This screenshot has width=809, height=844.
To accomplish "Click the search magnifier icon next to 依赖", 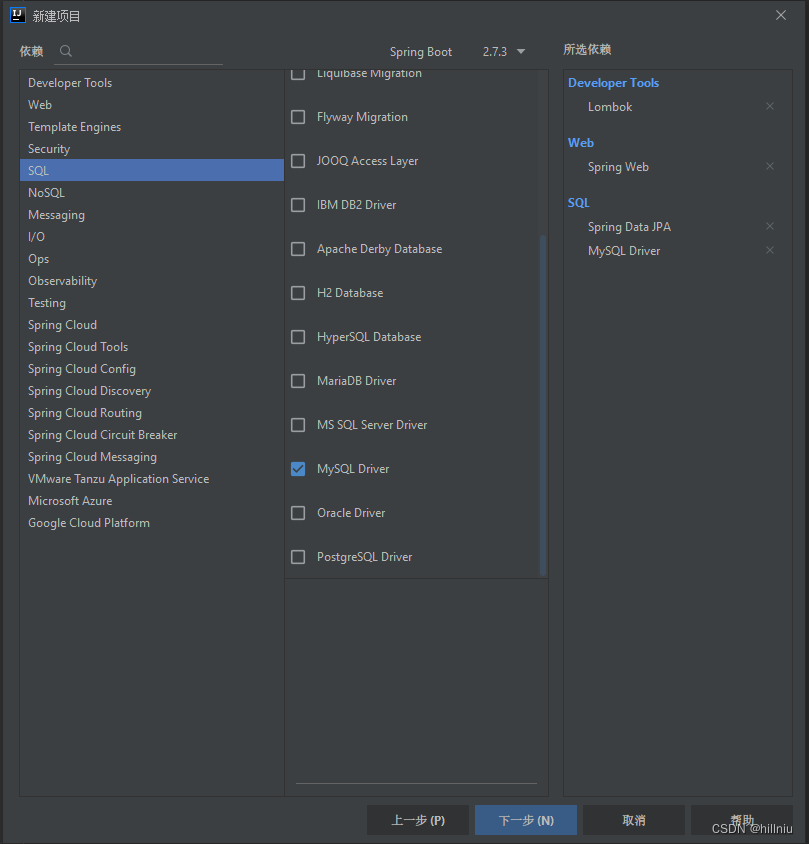I will tap(66, 51).
